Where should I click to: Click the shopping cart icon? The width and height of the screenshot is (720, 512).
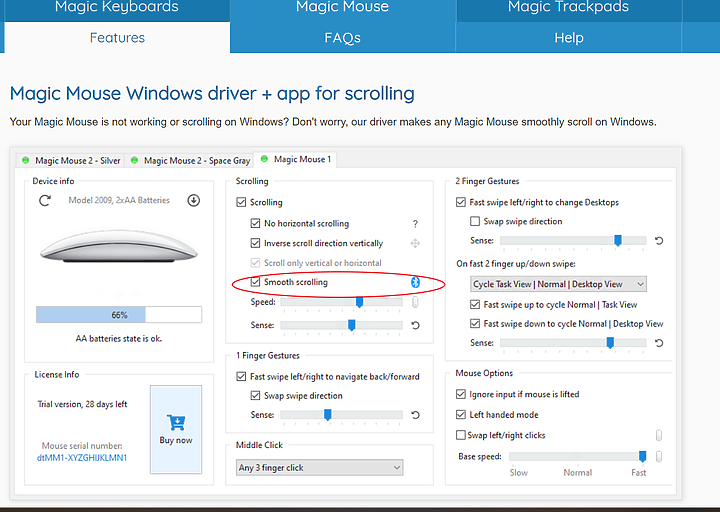click(x=176, y=422)
